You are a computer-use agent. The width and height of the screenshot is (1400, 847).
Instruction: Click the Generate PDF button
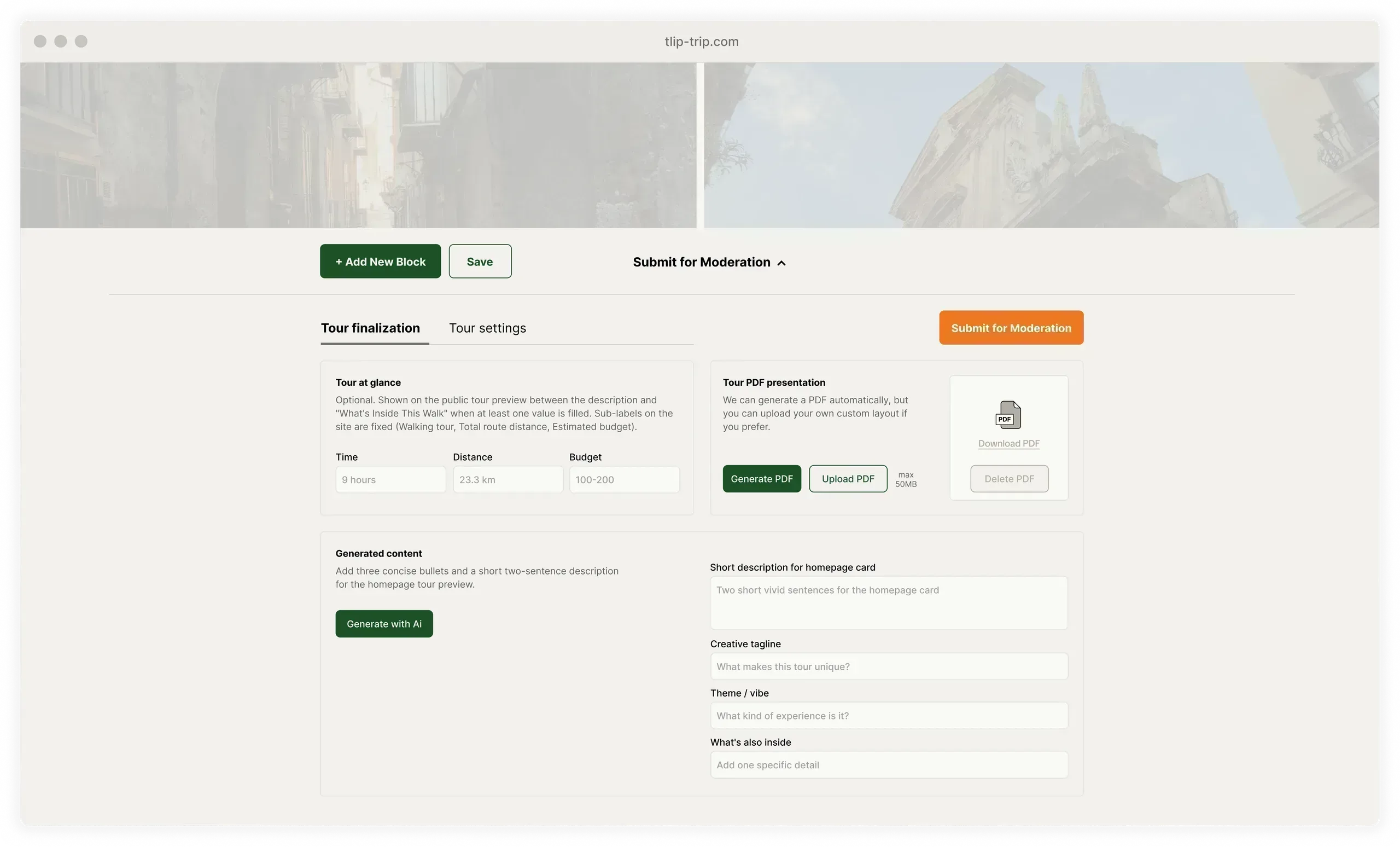[761, 479]
